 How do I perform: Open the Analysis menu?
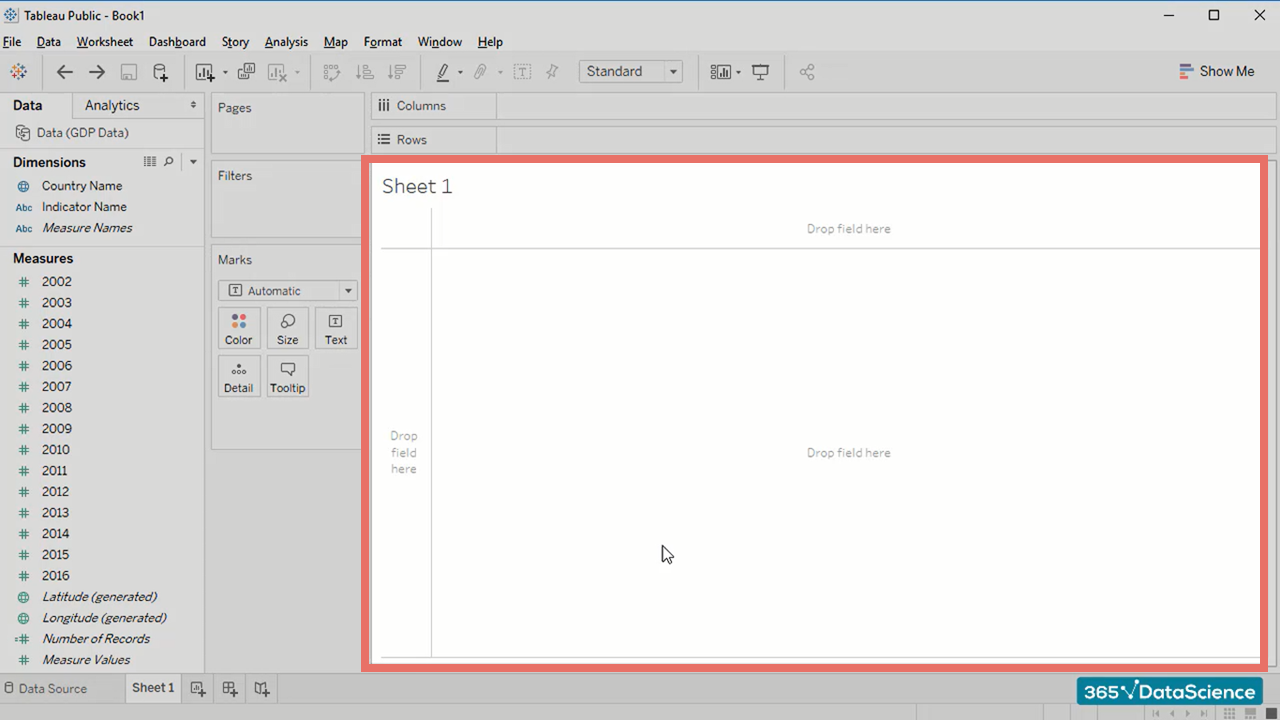[286, 42]
